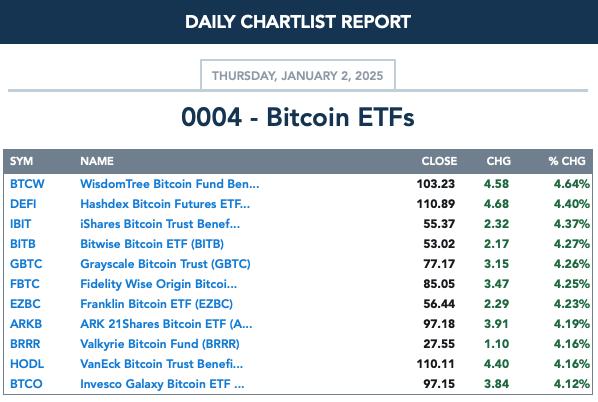Click the % CHG column header
The image size is (598, 402).
click(567, 161)
